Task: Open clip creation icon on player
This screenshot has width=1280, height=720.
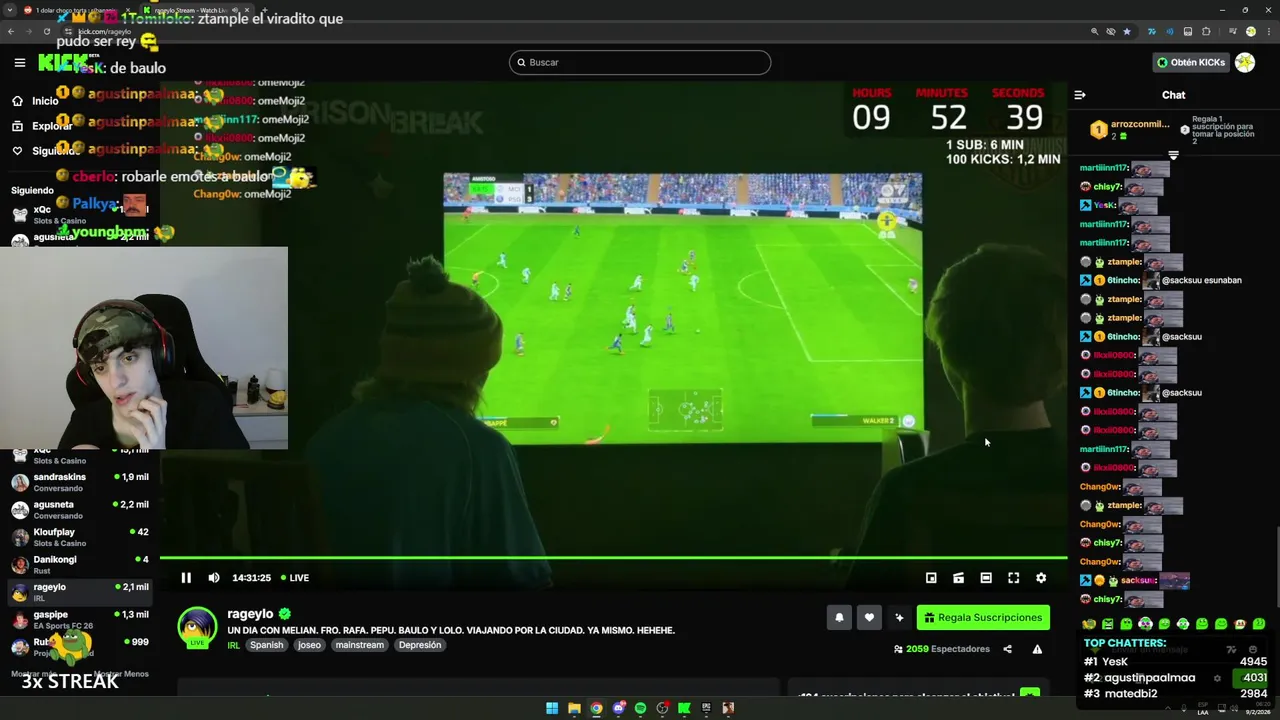Action: click(x=958, y=578)
